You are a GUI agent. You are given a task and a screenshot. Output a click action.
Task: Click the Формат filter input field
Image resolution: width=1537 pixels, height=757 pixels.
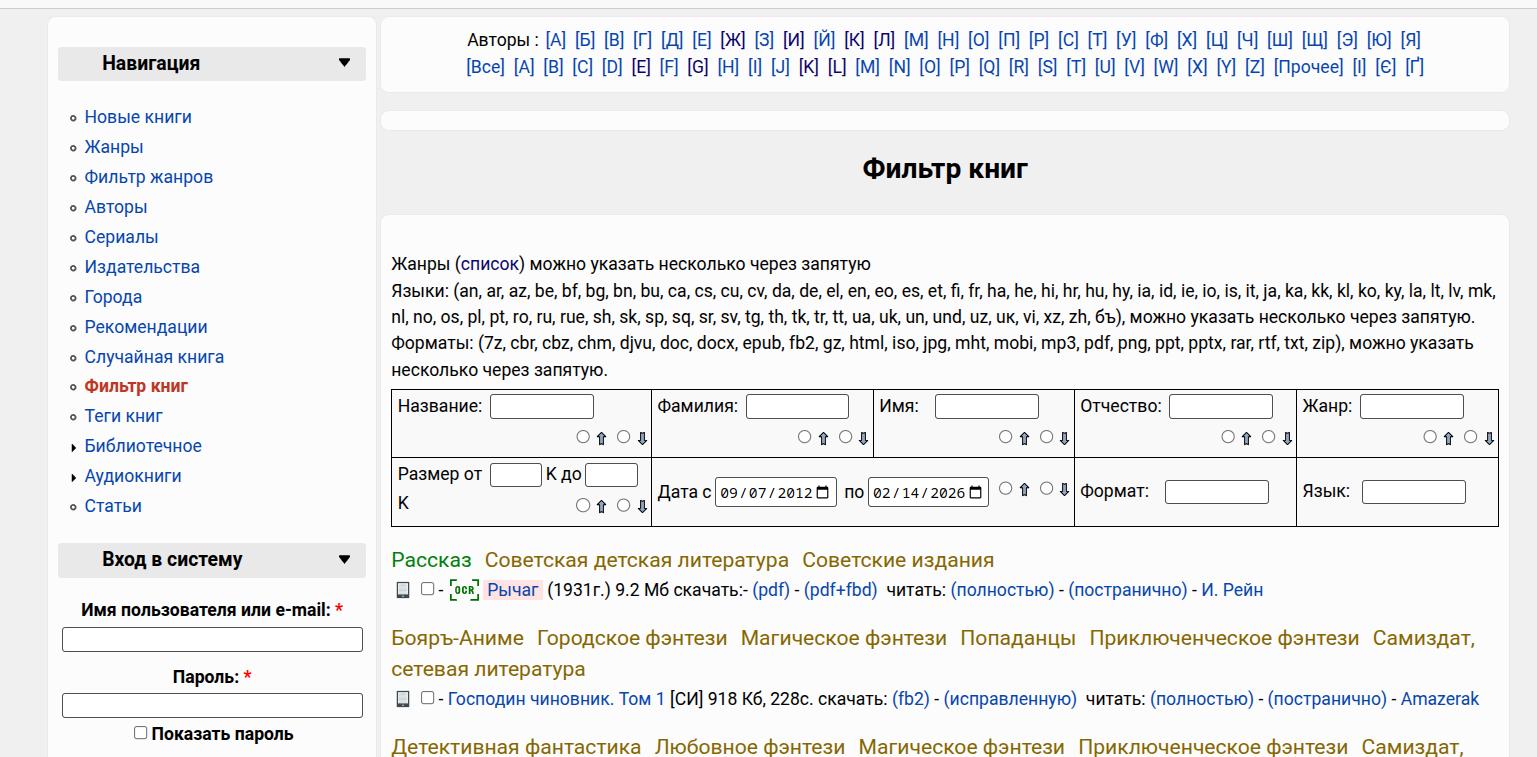coord(1216,492)
